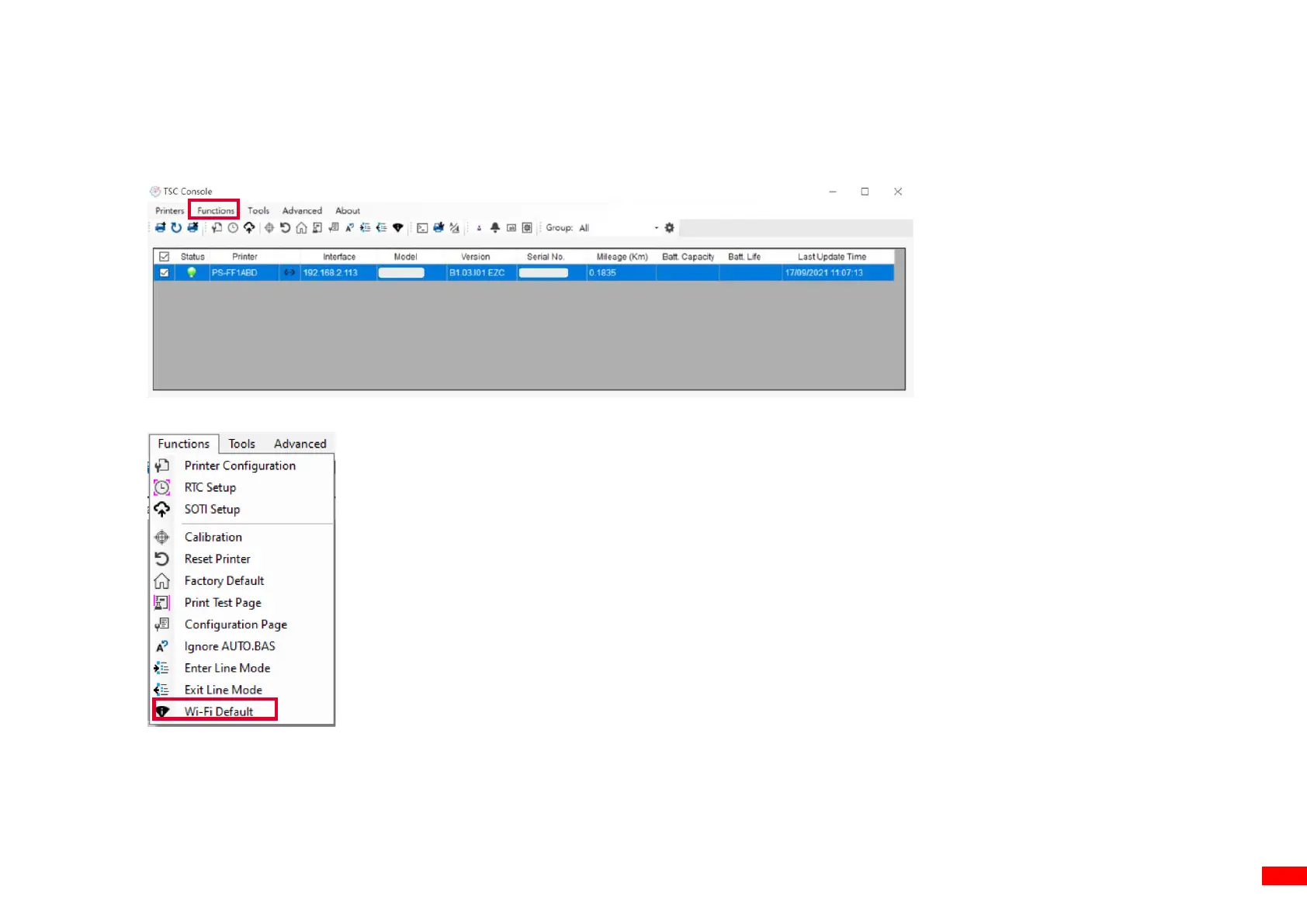Viewport: 1307px width, 924px height.
Task: Click the Exit Line Mode toolbar icon
Action: (381, 227)
